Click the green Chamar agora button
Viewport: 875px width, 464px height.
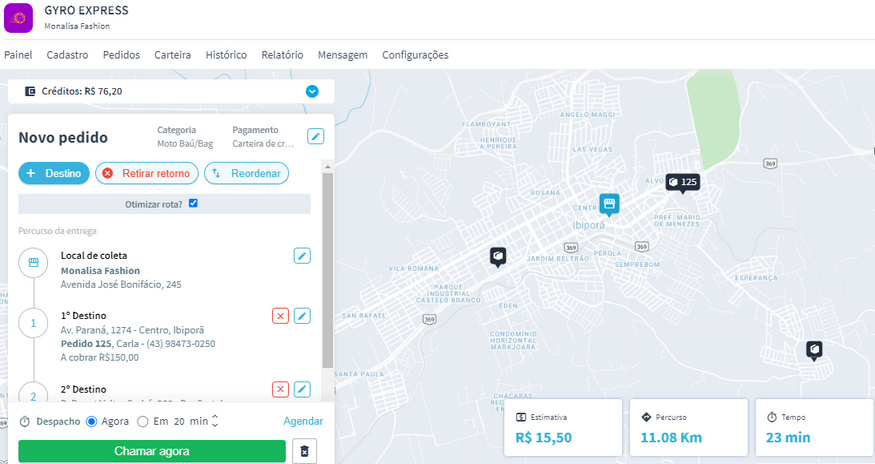click(x=151, y=451)
